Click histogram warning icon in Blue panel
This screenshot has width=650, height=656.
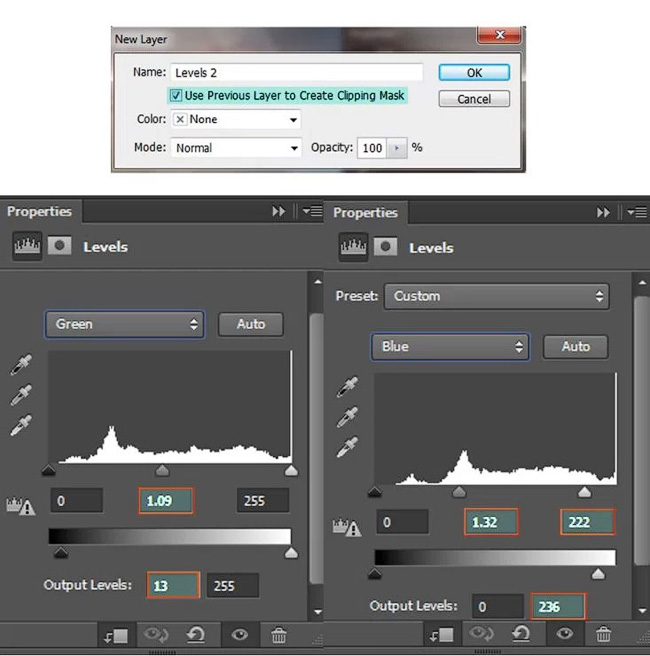347,527
